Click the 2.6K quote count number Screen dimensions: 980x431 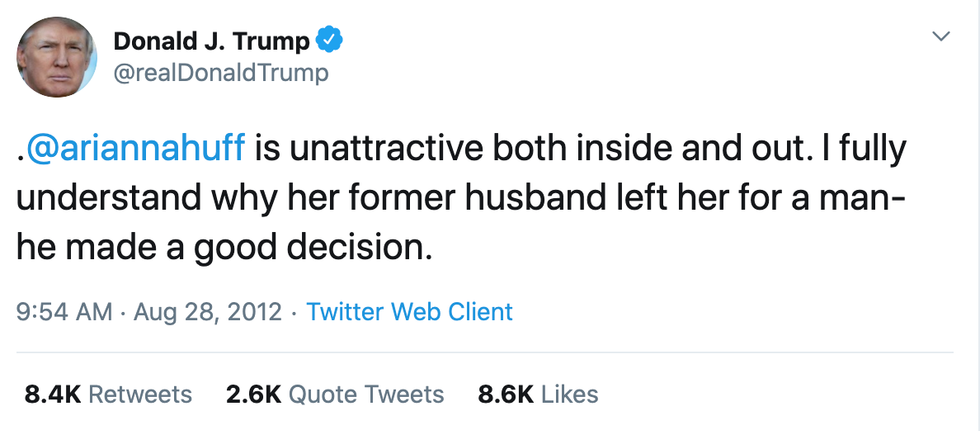[x=253, y=394]
